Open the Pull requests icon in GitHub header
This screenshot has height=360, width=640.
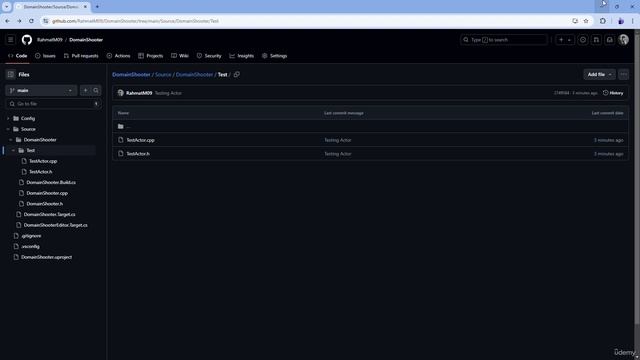tap(596, 40)
